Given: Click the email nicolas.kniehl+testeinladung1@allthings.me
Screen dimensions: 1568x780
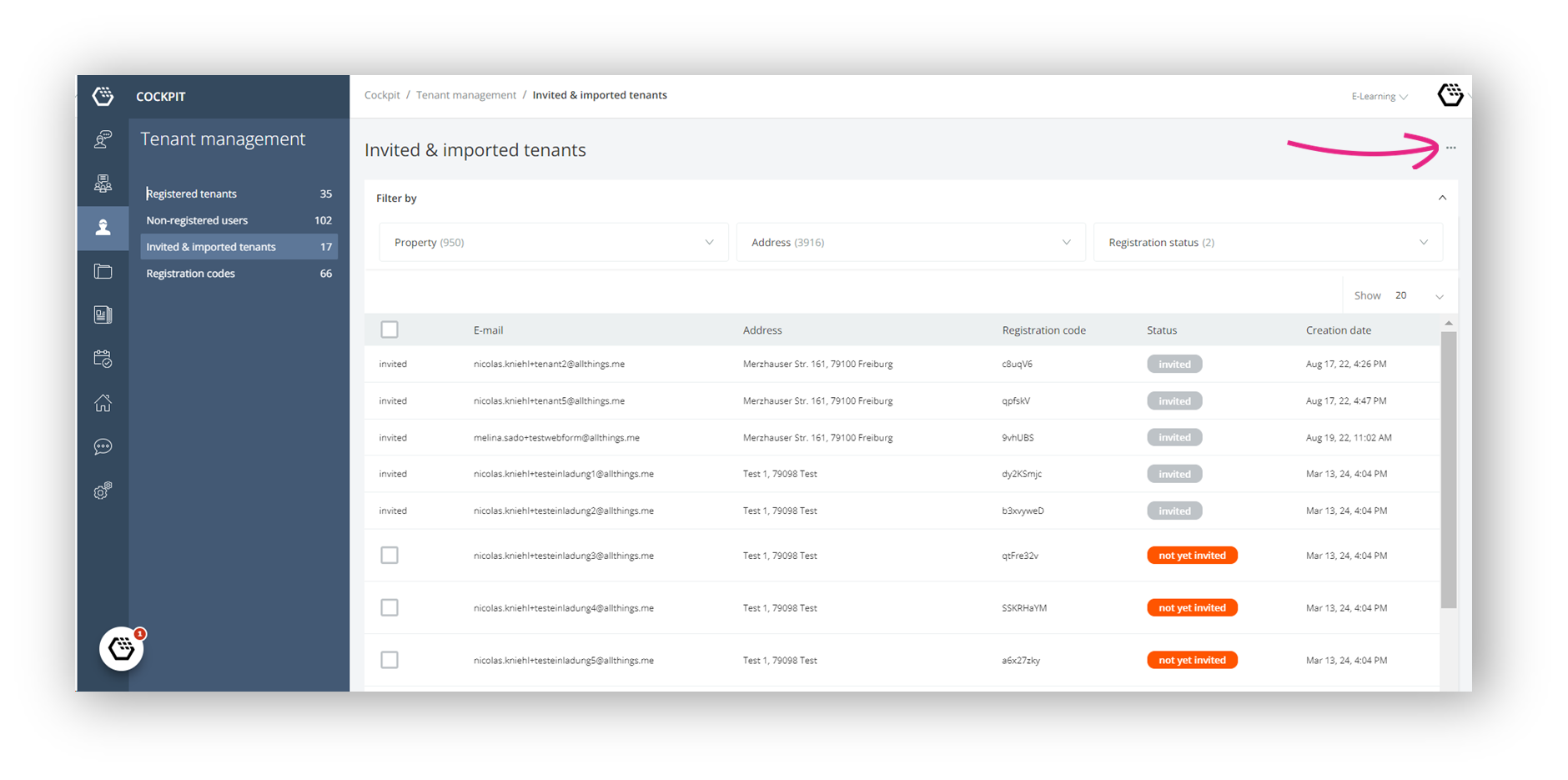Looking at the screenshot, I should coord(564,474).
